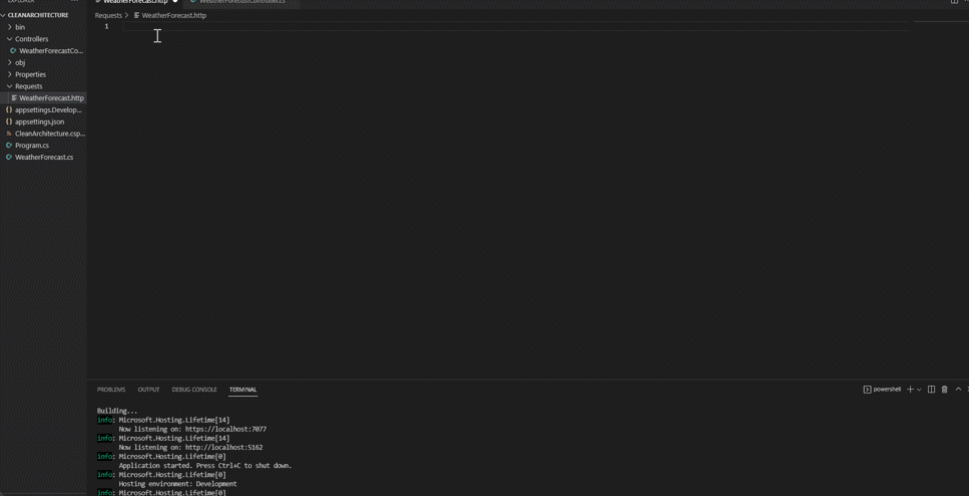Screen dimensions: 969x496
Task: Open WeatherForecast.cs from the file tree
Action: pos(43,157)
